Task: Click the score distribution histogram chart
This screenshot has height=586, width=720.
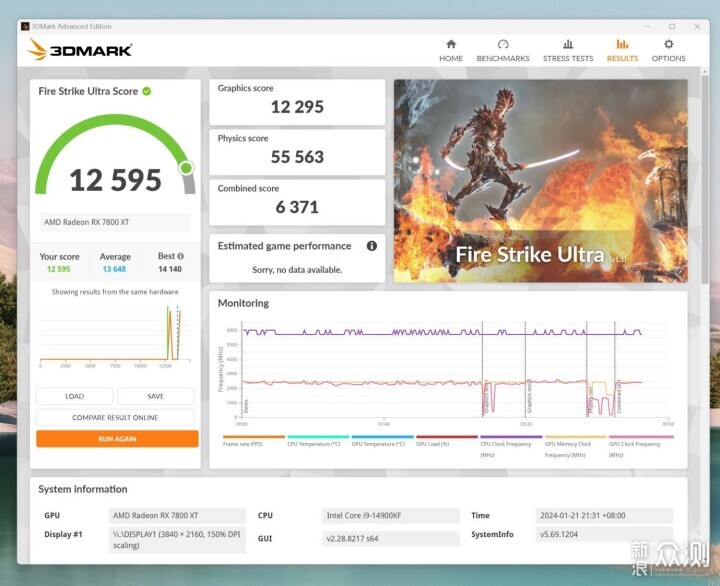Action: pyautogui.click(x=115, y=335)
